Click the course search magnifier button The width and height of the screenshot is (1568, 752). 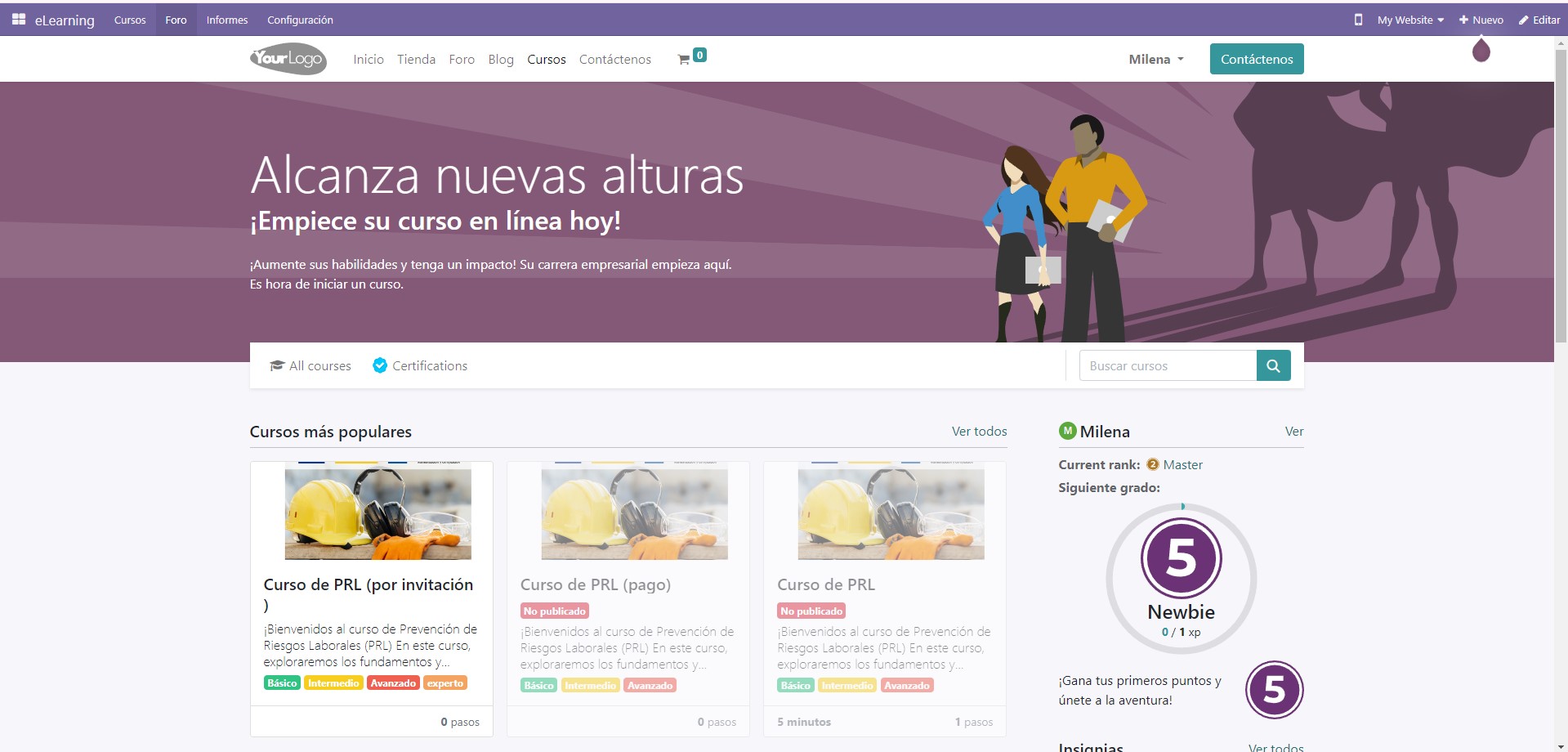(1272, 365)
